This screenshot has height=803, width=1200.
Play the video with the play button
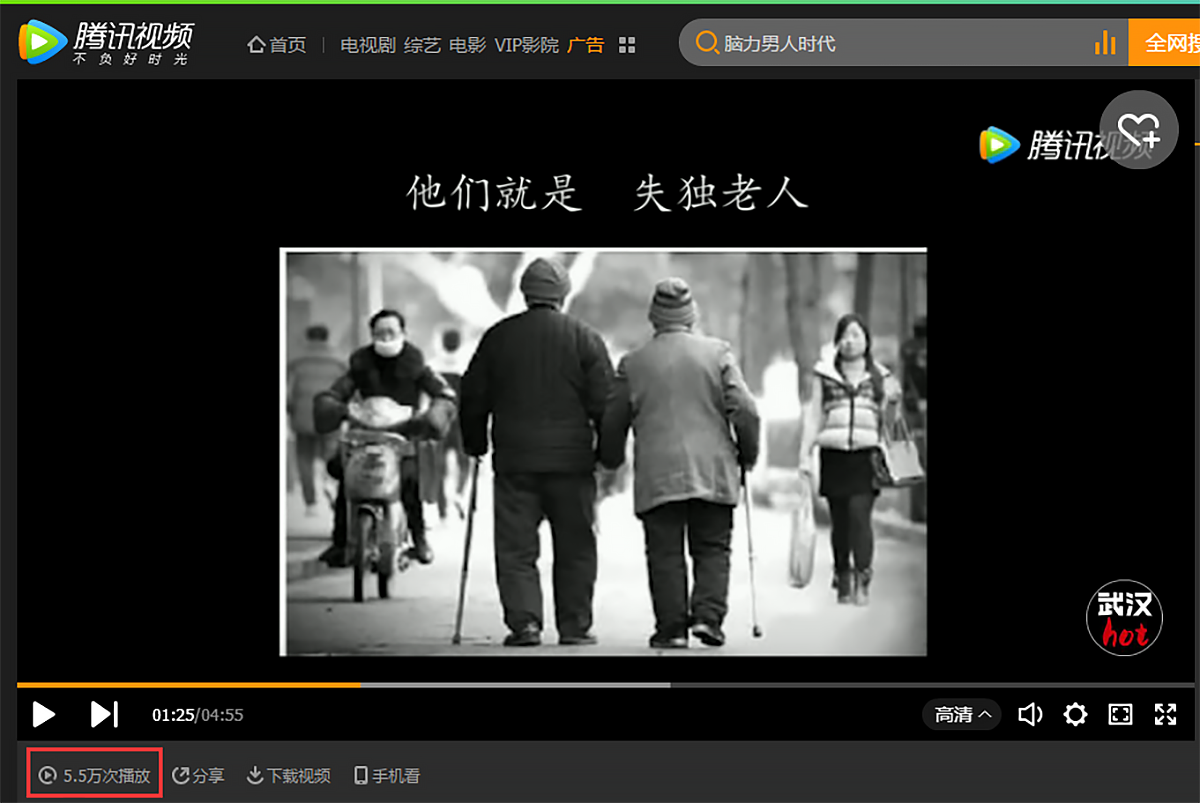coord(43,714)
